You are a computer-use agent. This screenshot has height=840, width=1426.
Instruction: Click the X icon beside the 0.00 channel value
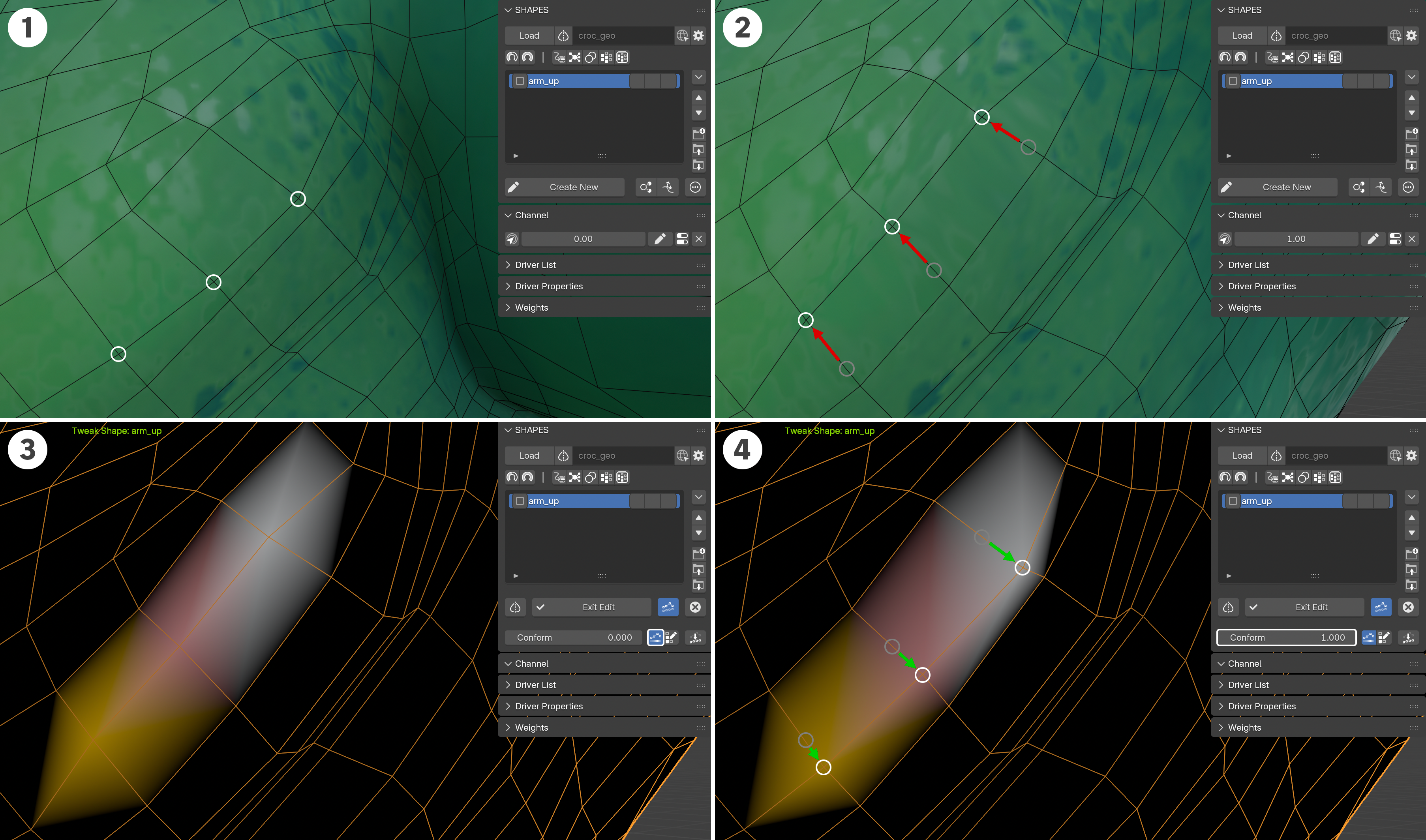click(x=698, y=239)
